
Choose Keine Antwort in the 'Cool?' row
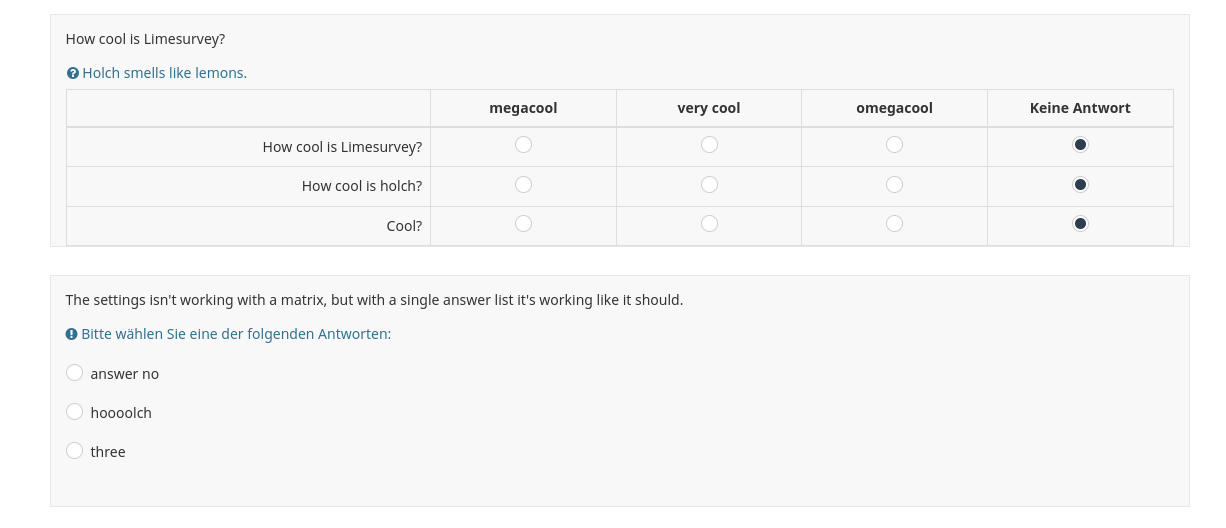1080,224
